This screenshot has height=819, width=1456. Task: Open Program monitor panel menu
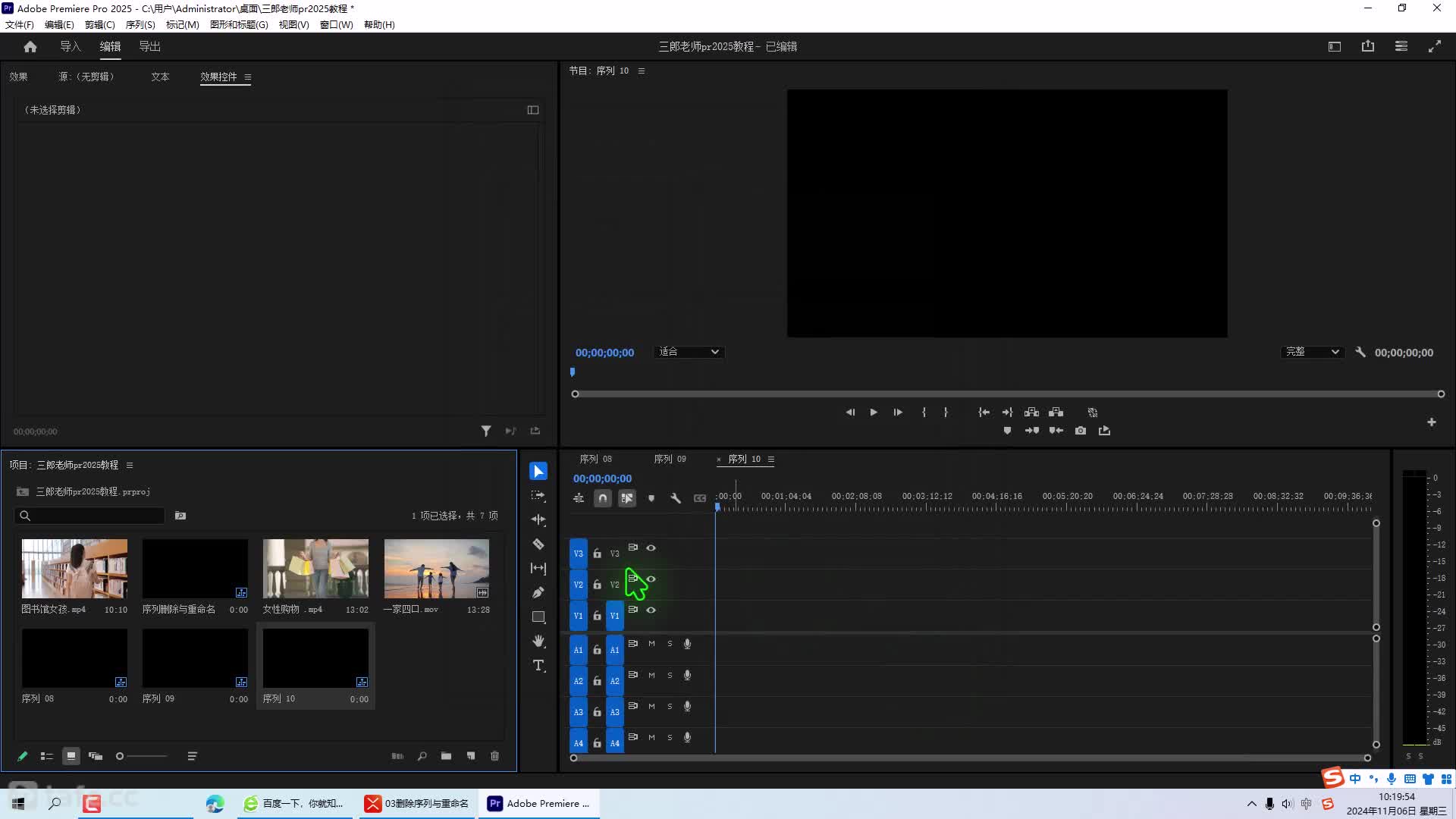click(642, 71)
